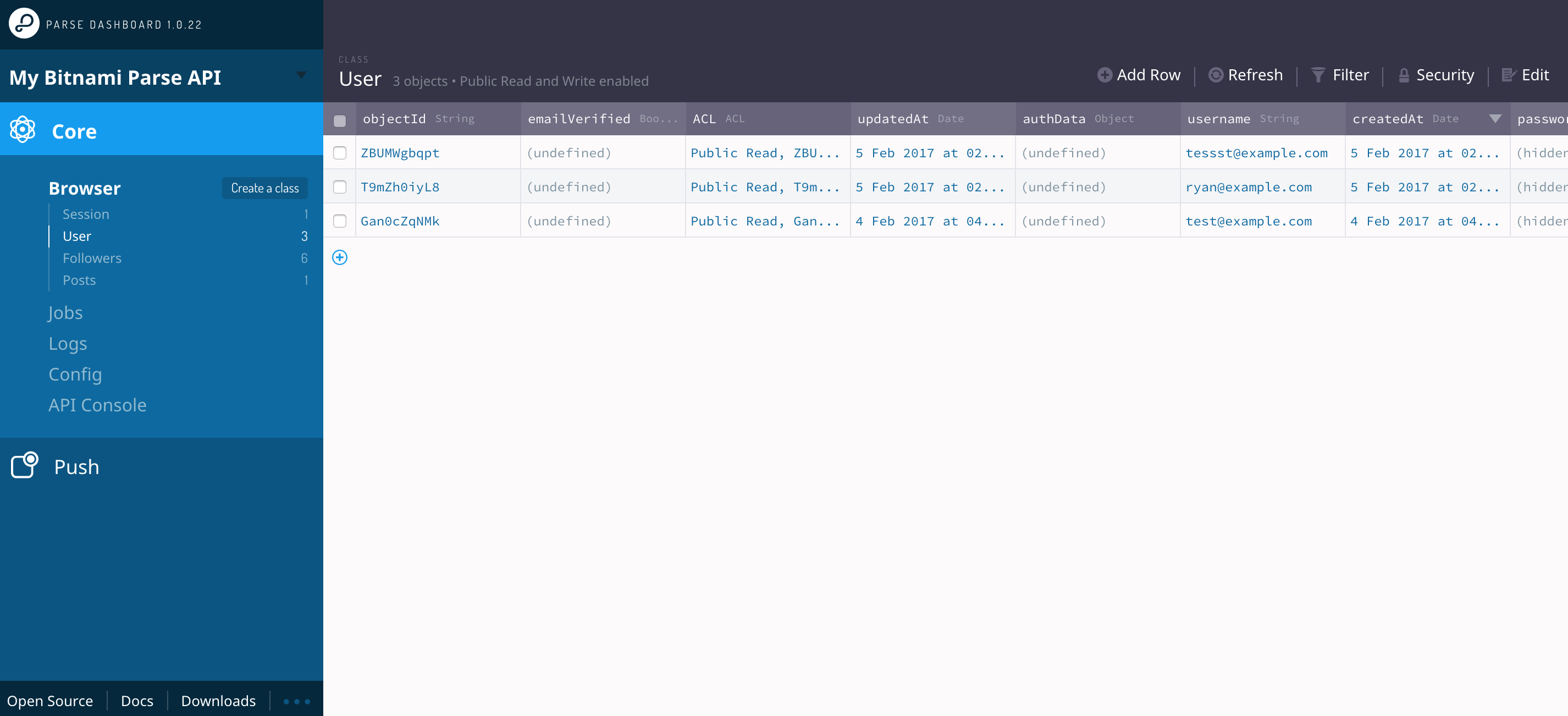
Task: Click createdAt cell in ryan@example.com row
Action: click(x=1428, y=187)
